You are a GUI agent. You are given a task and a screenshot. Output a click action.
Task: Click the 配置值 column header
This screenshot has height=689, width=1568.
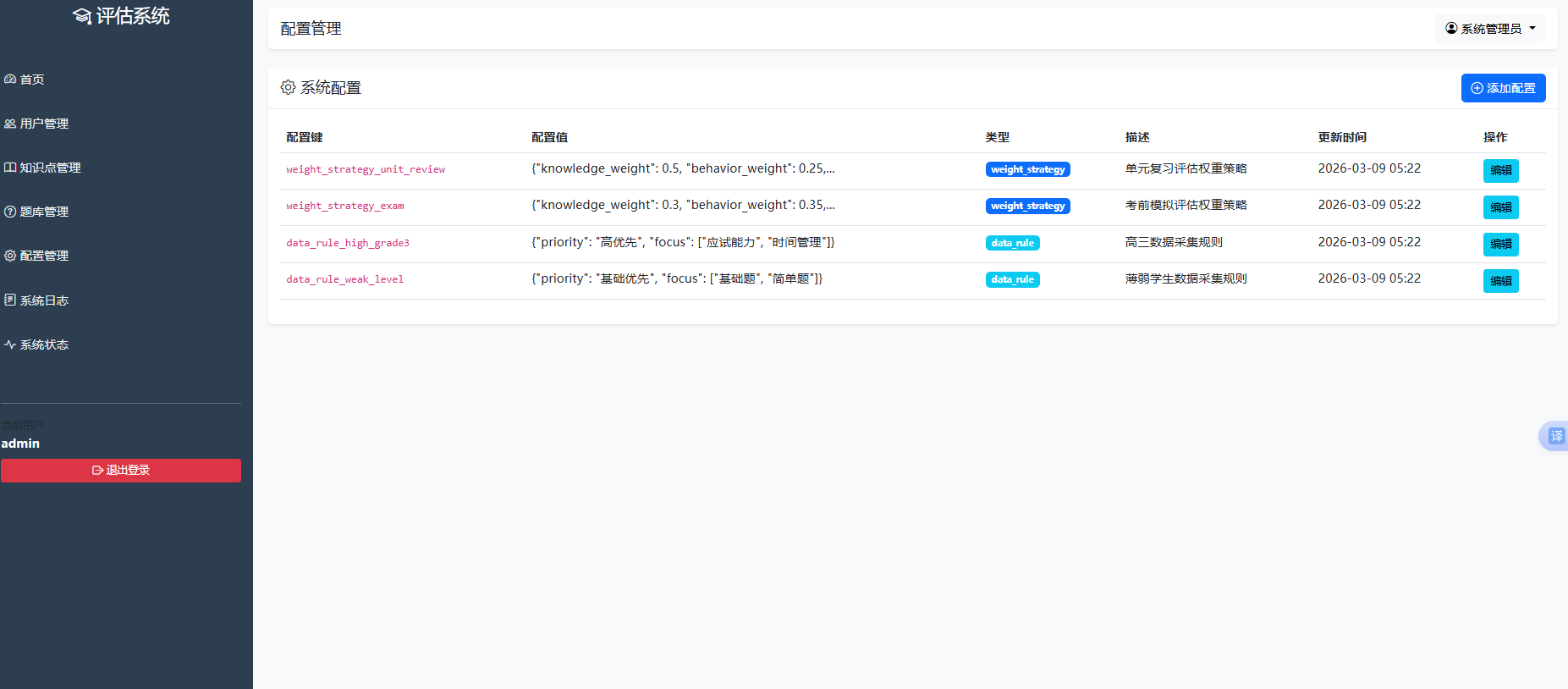tap(550, 137)
